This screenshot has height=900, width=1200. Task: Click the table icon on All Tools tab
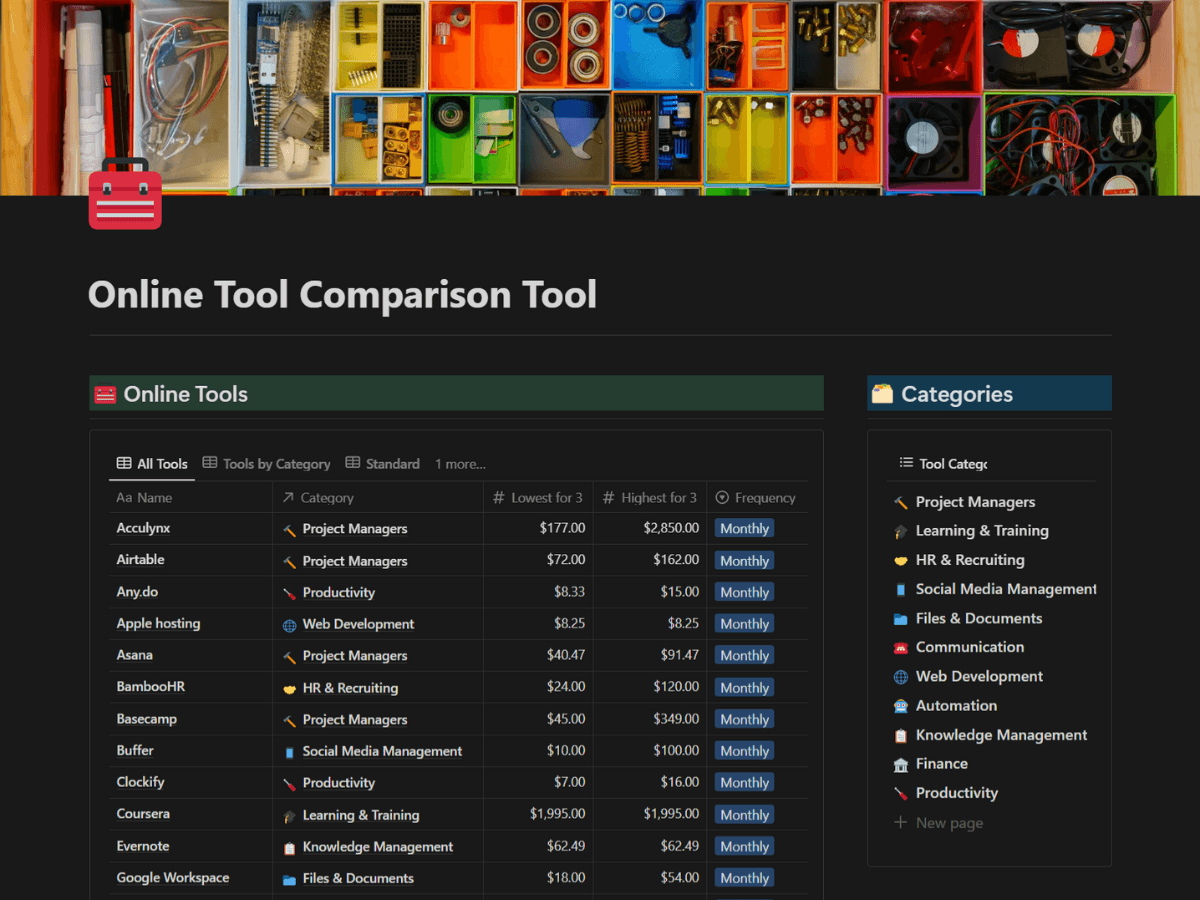coord(124,463)
